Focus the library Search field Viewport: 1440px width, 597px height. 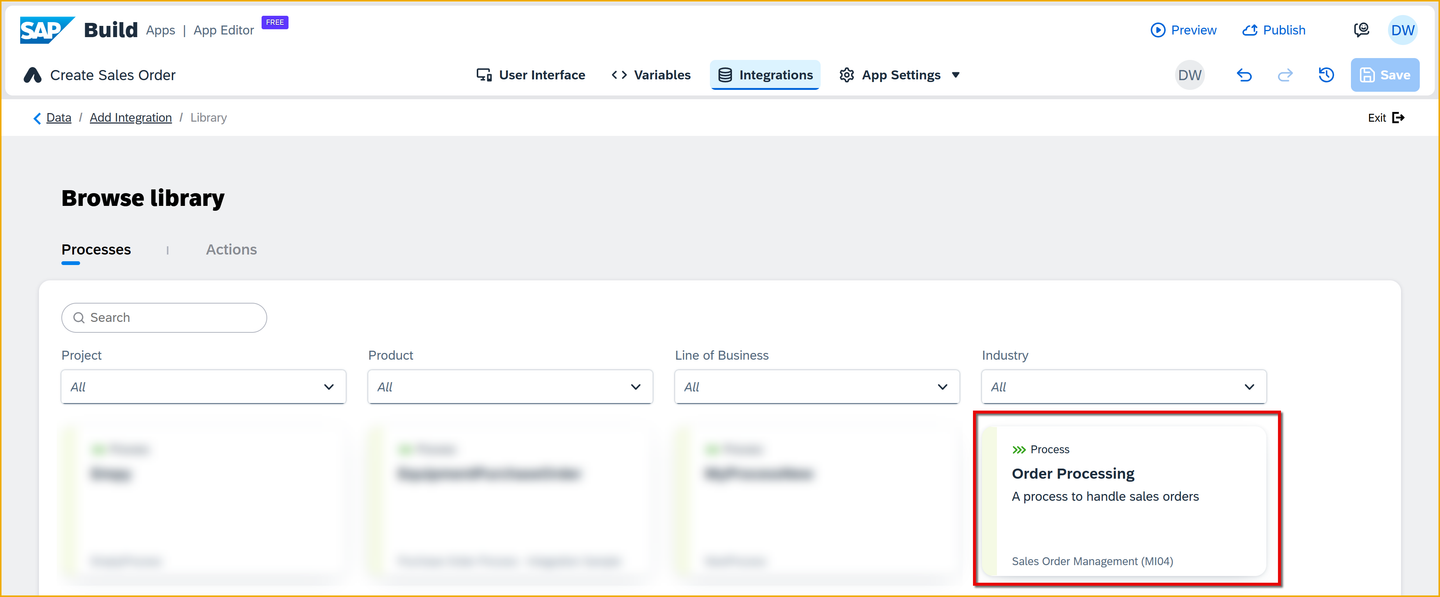tap(164, 318)
